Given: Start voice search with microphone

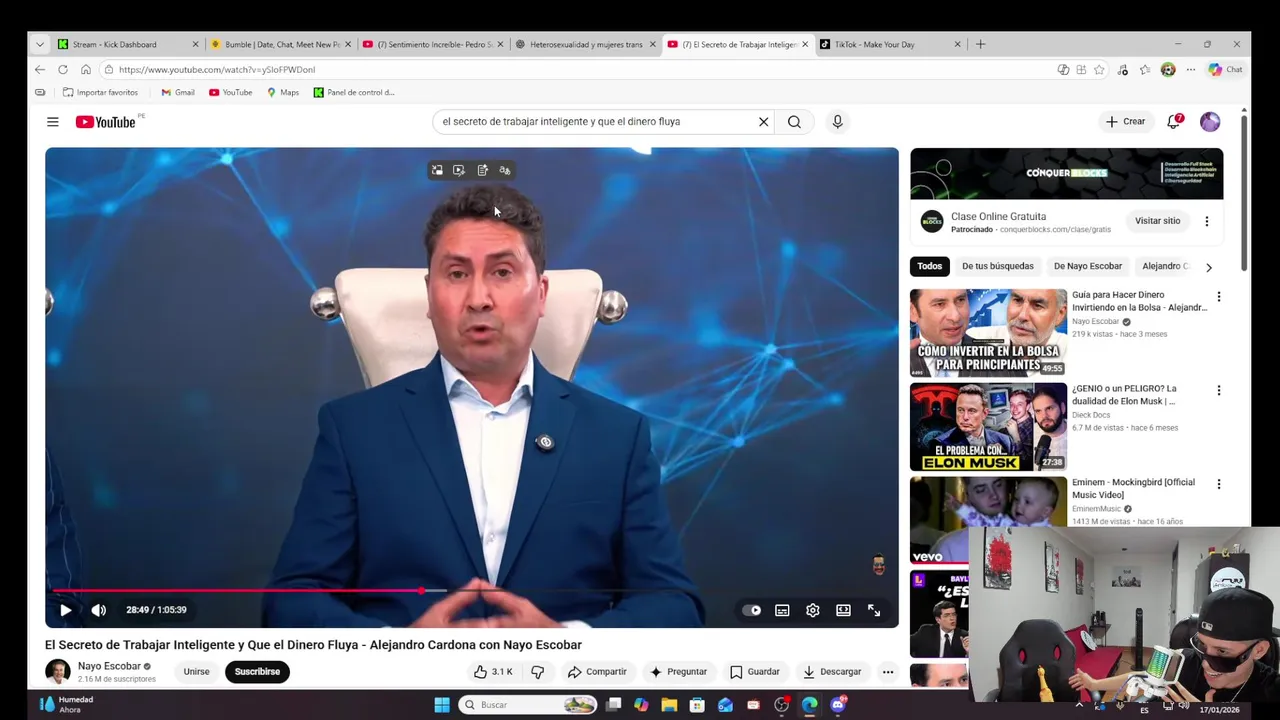Looking at the screenshot, I should [x=837, y=122].
